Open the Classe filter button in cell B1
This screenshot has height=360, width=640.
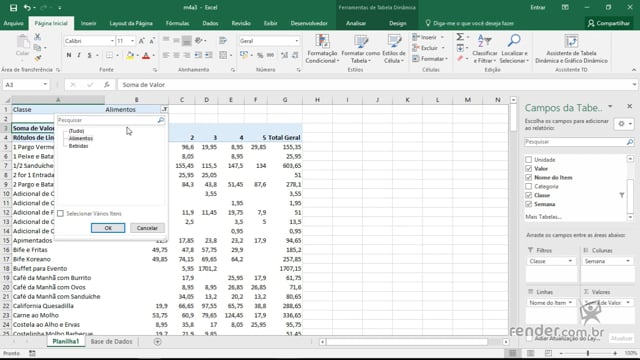coord(164,109)
